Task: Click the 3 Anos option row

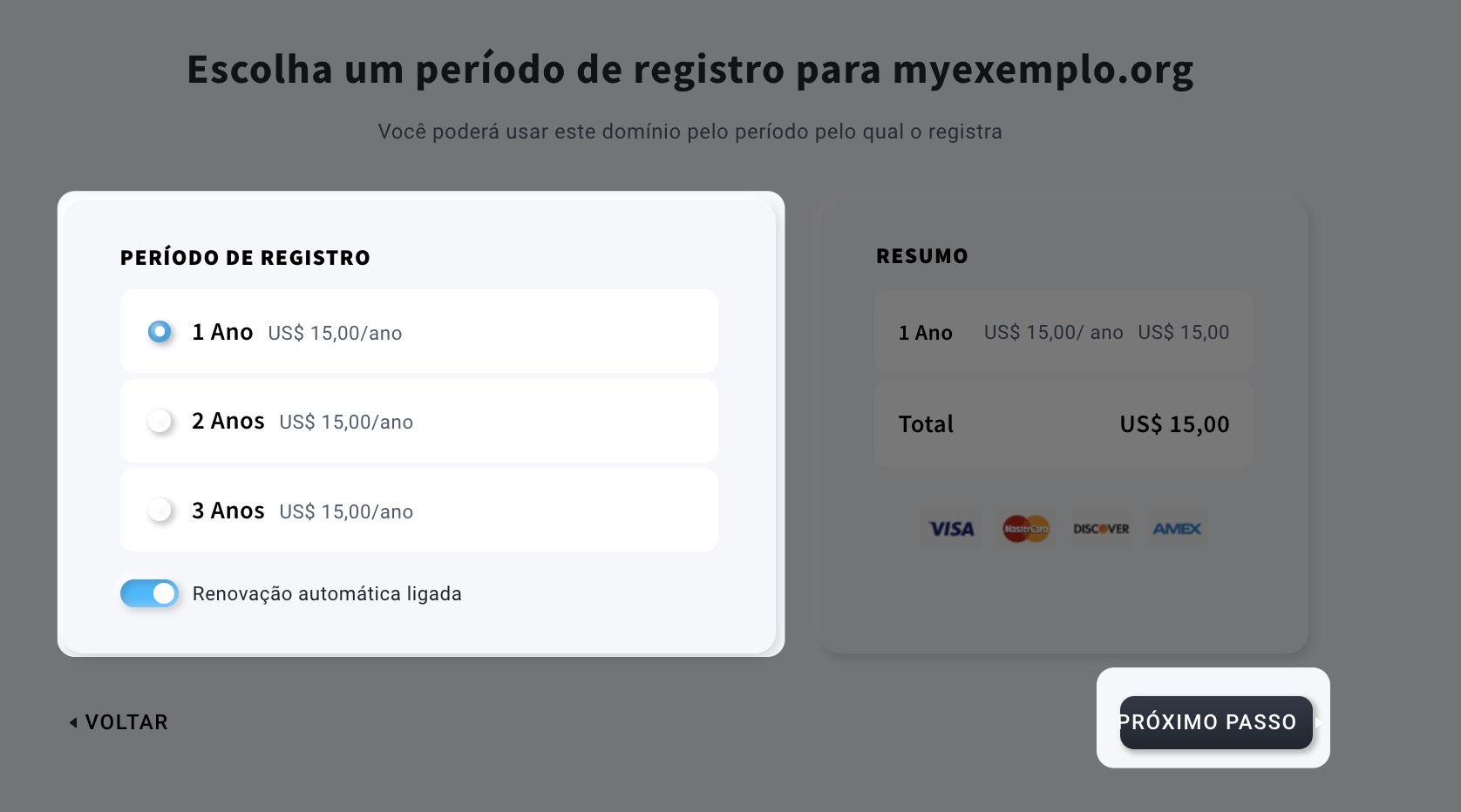Action: 419,510
